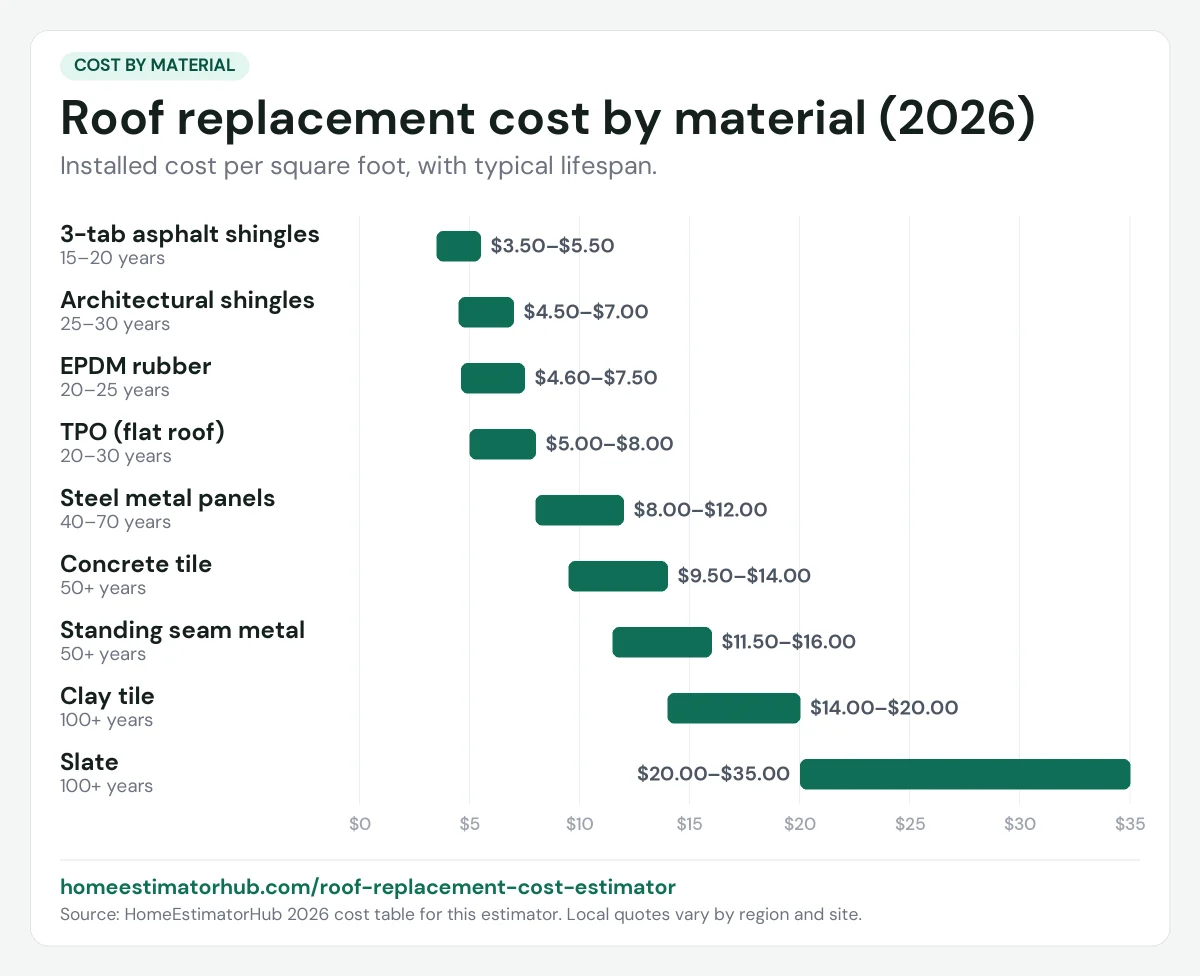Click the $25 axis label
This screenshot has width=1200, height=976.
(x=910, y=824)
